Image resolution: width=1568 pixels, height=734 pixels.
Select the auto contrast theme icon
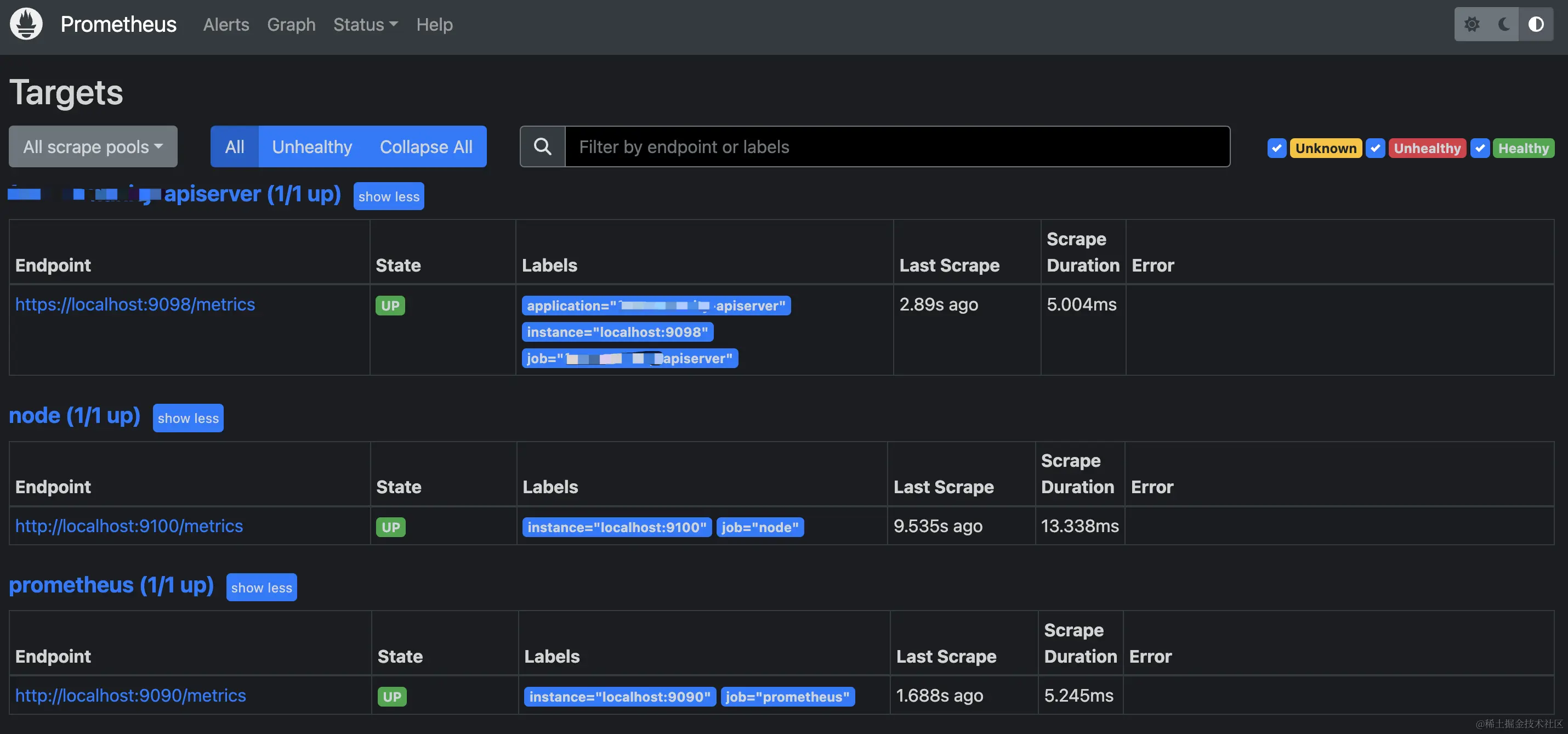click(x=1536, y=24)
